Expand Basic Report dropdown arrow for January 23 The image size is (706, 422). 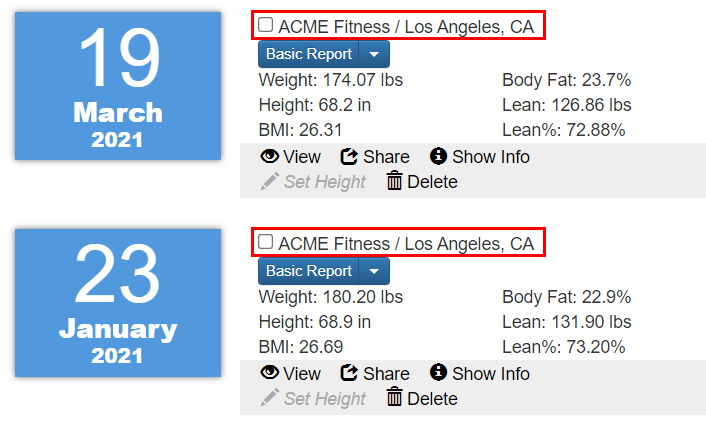(x=374, y=271)
